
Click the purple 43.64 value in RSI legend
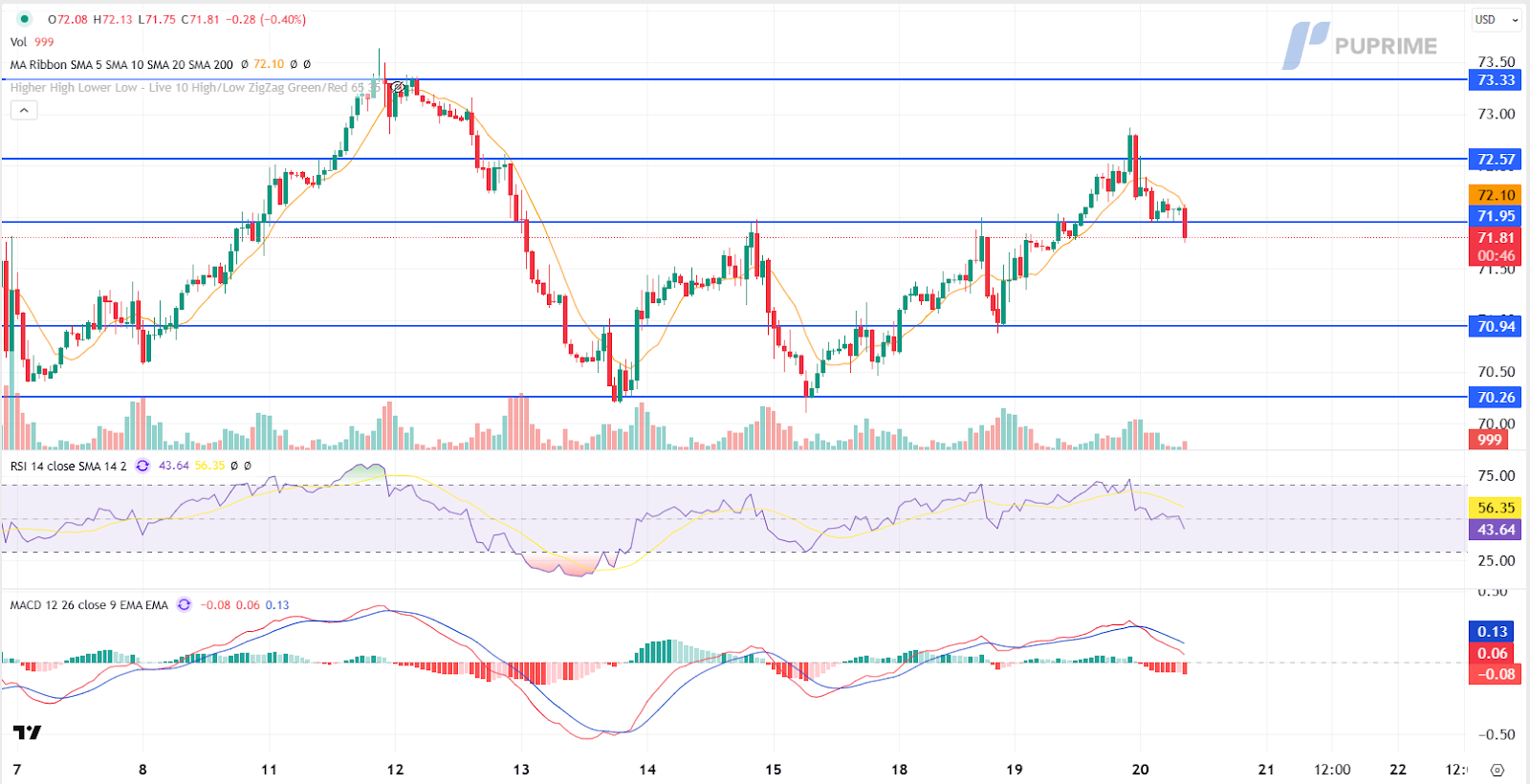coord(174,466)
